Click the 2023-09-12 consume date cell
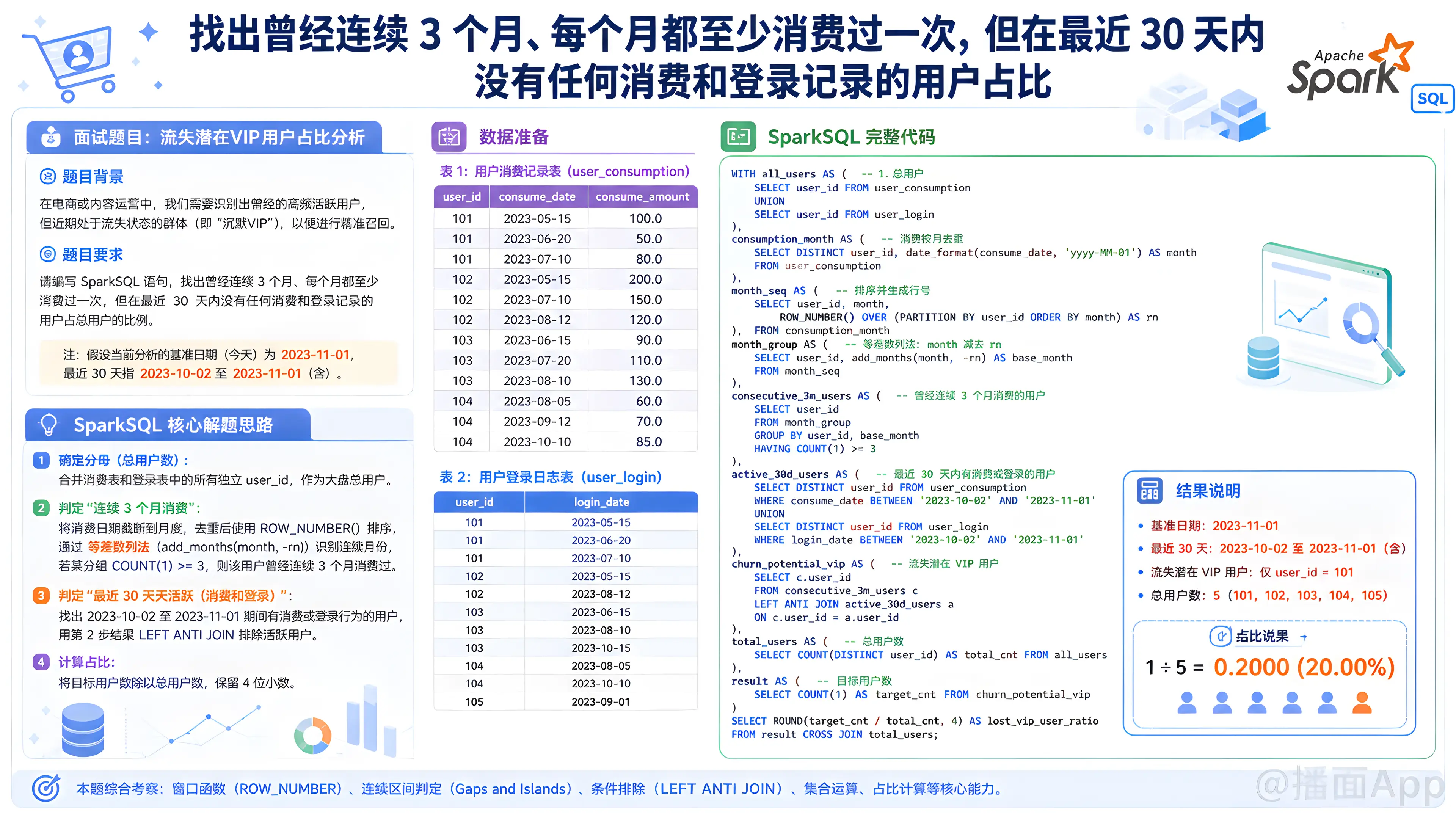The height and width of the screenshot is (819, 1456). [x=538, y=421]
